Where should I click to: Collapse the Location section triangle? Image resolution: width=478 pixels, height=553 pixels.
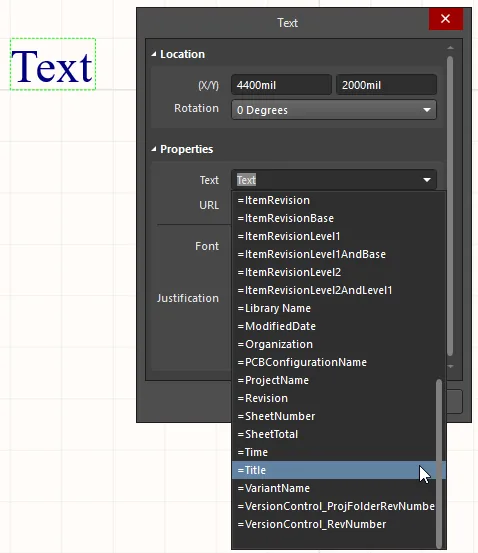pos(154,54)
